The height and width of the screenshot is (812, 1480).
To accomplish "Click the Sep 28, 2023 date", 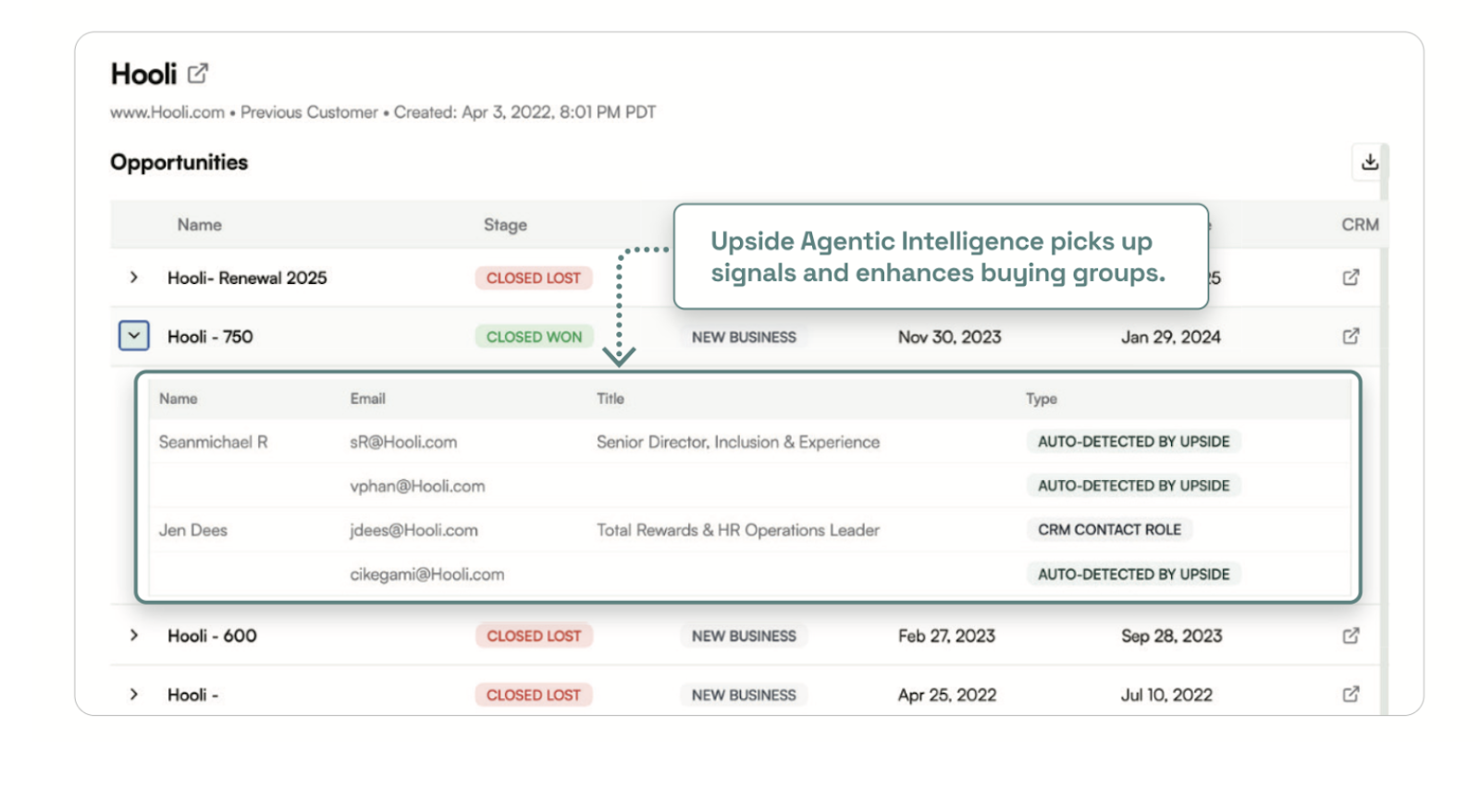I will (1172, 636).
